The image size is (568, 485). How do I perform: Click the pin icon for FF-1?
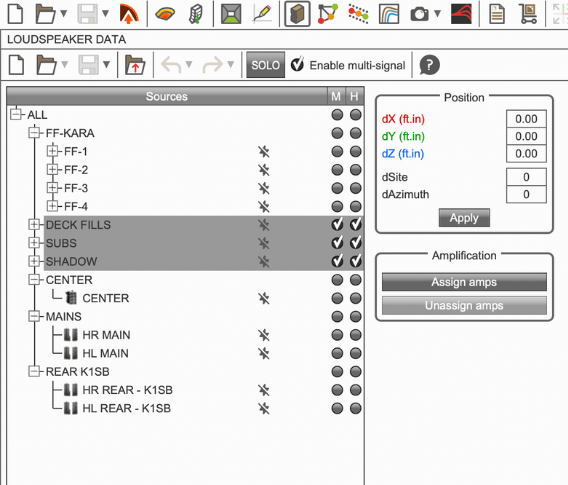click(264, 151)
